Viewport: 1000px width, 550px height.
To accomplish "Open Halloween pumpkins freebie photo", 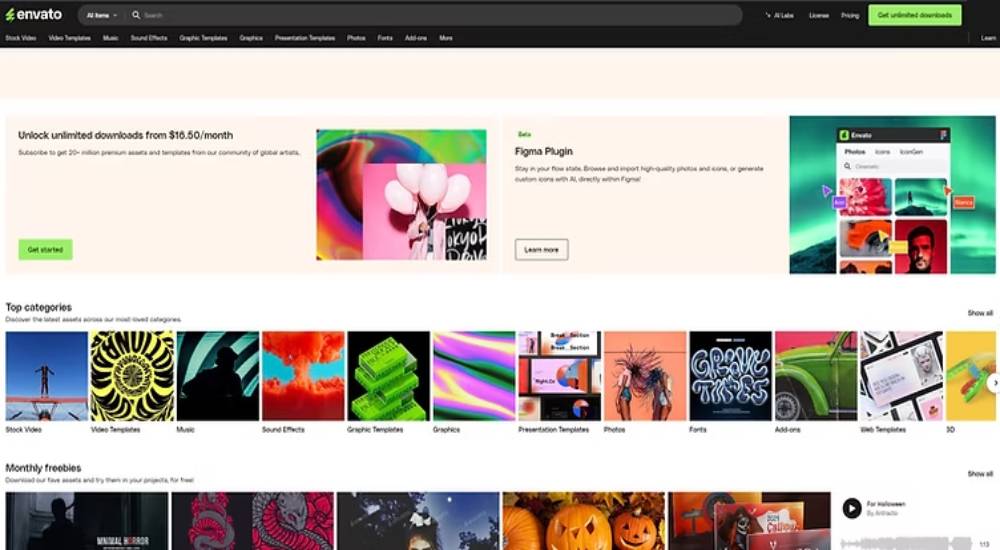I will coord(584,521).
